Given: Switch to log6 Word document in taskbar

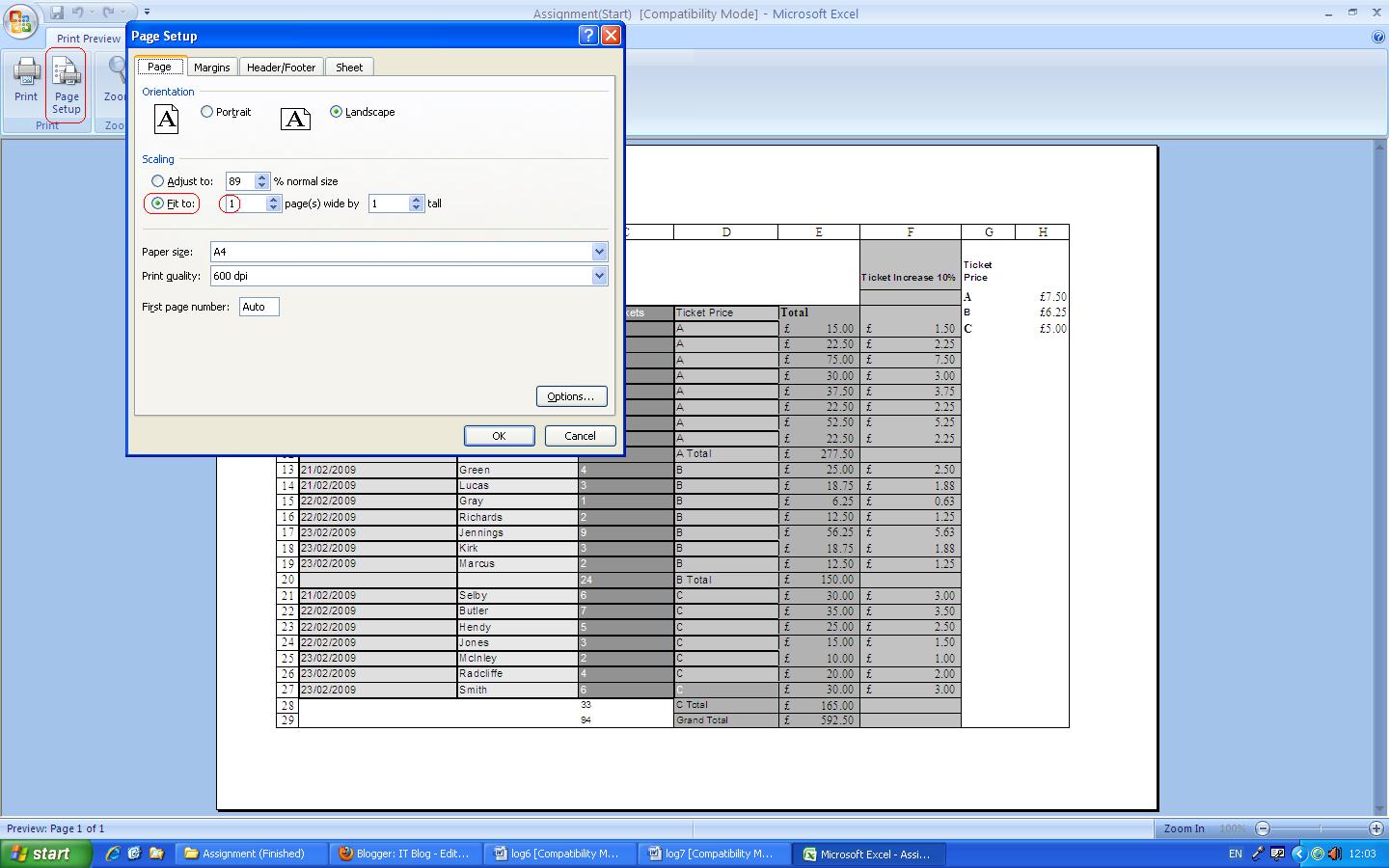Looking at the screenshot, I should coord(561,854).
